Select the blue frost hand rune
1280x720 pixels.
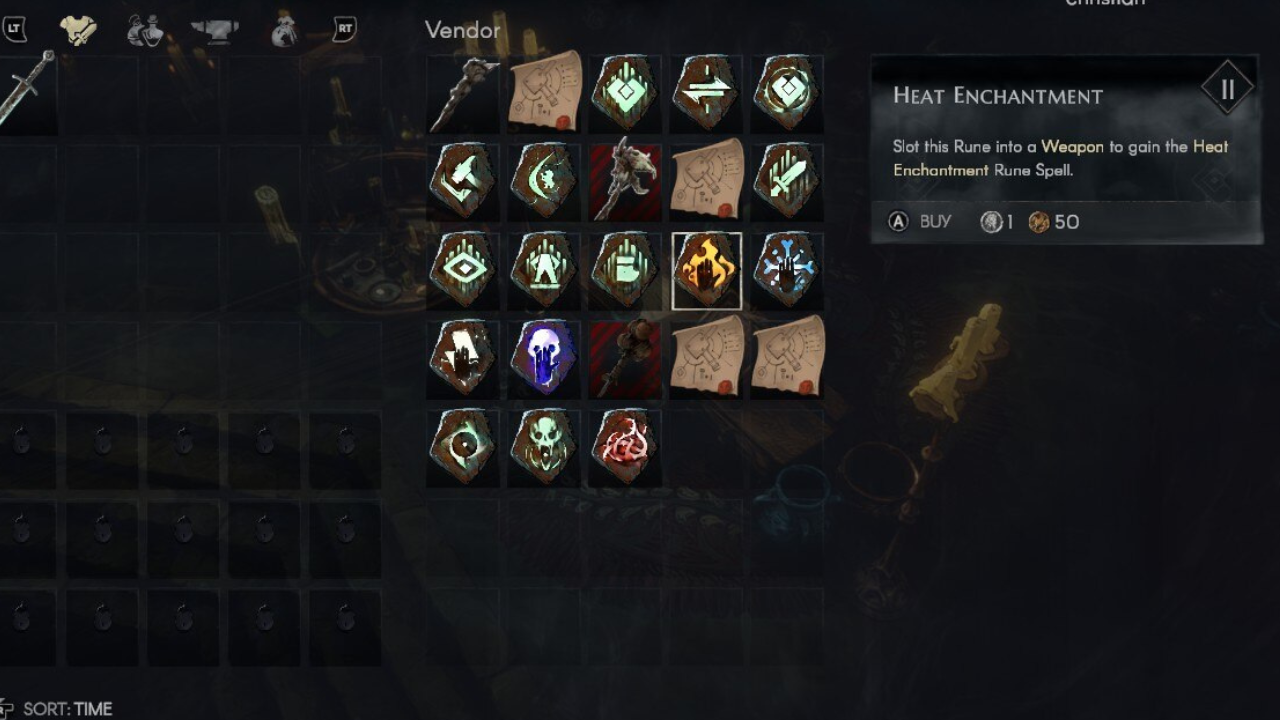click(x=787, y=270)
